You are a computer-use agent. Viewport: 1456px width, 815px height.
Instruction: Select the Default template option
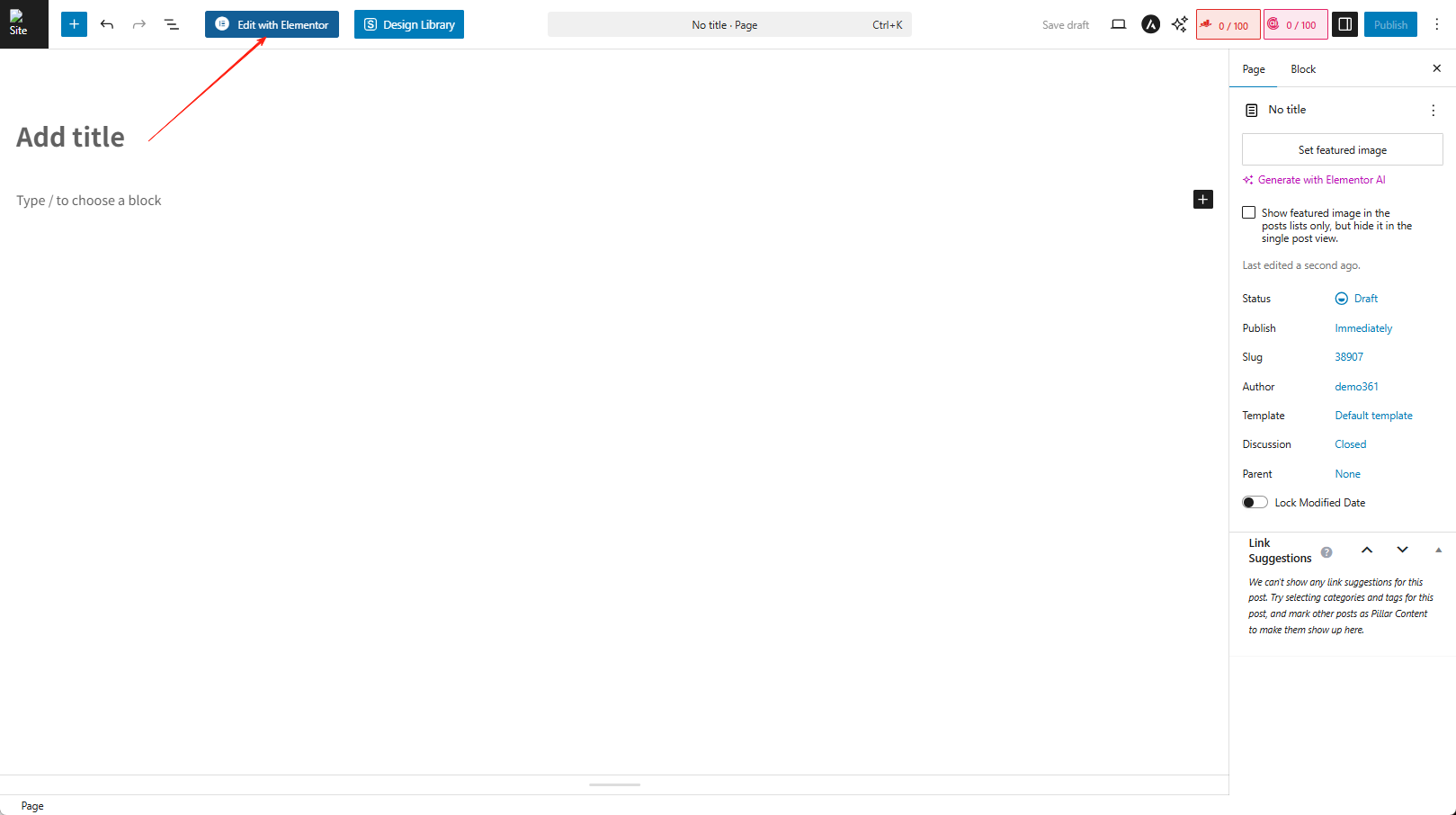tap(1373, 416)
